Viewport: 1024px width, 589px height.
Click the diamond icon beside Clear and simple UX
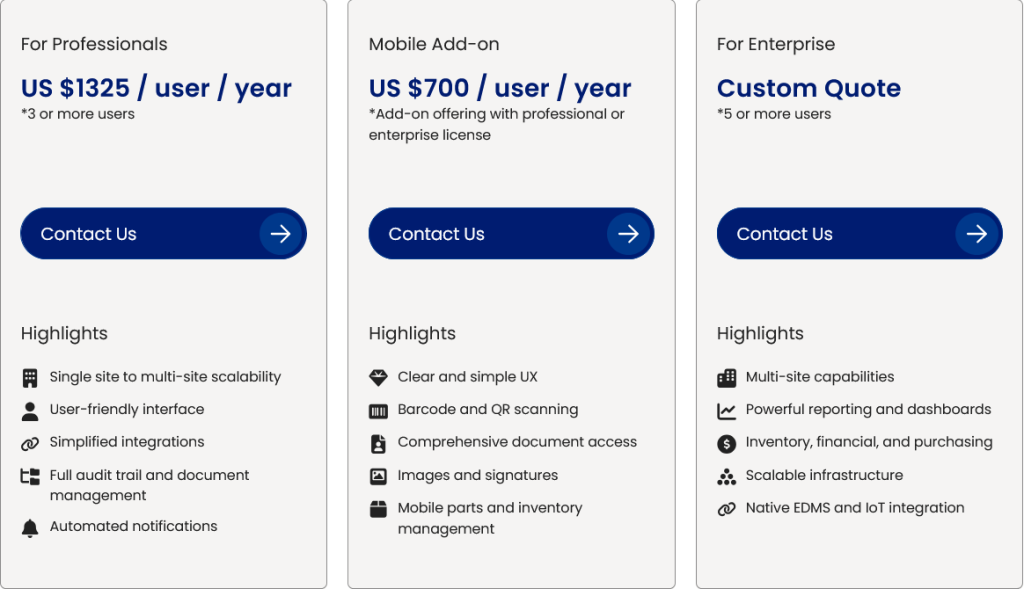378,378
